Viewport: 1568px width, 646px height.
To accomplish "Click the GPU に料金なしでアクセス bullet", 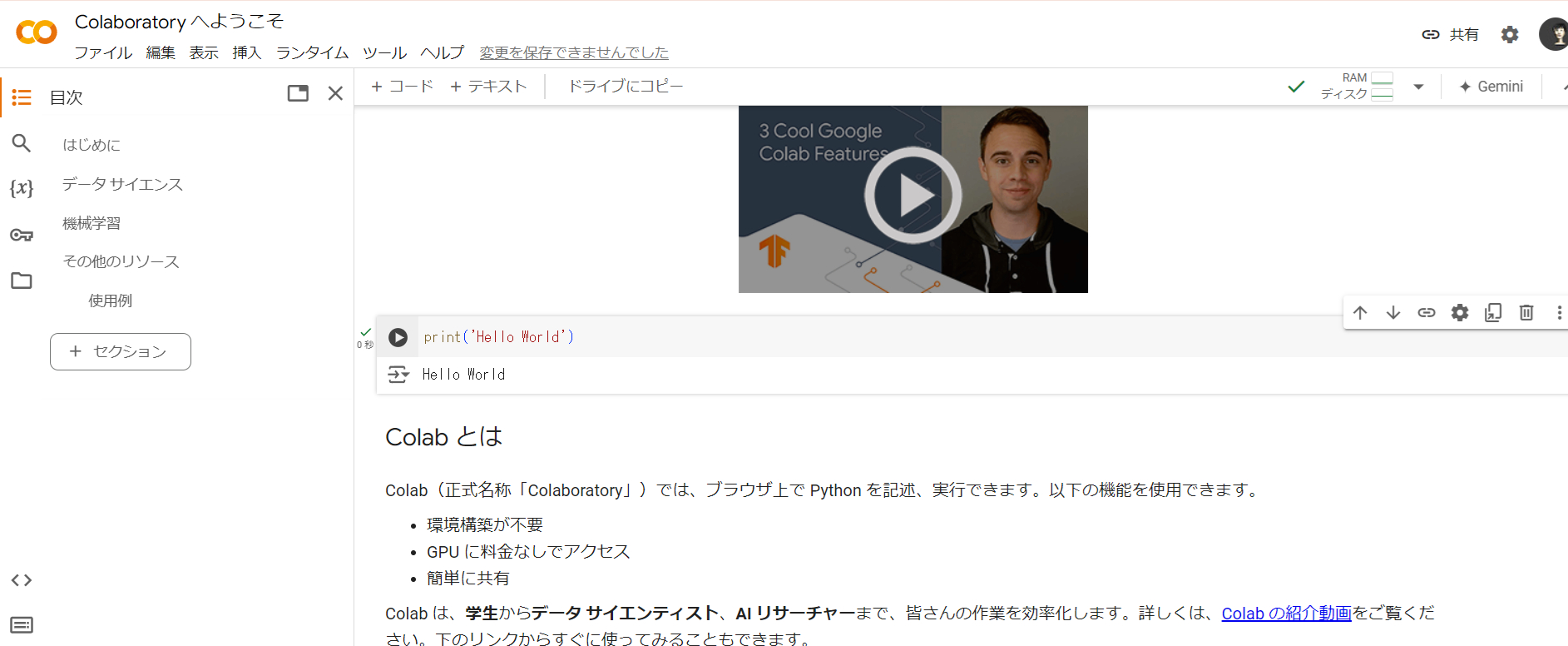I will (x=528, y=552).
